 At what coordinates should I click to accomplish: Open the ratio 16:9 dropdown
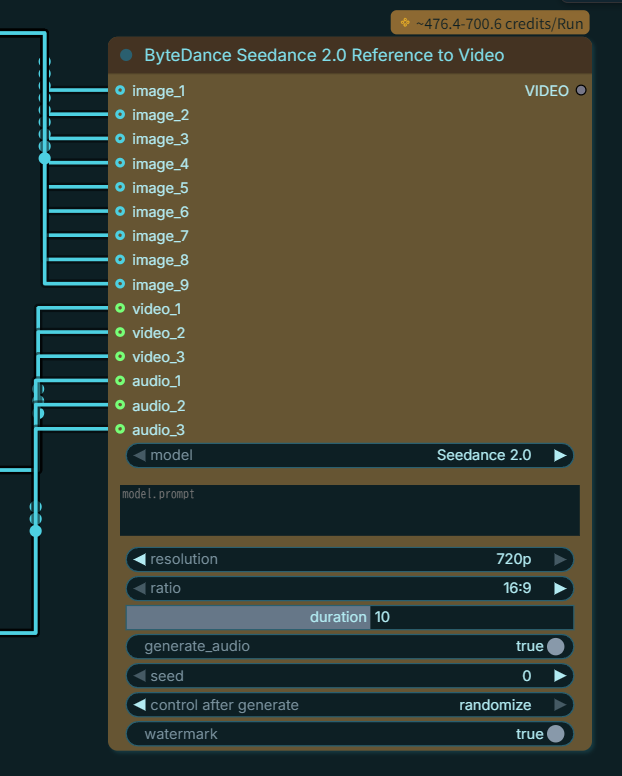(350, 588)
